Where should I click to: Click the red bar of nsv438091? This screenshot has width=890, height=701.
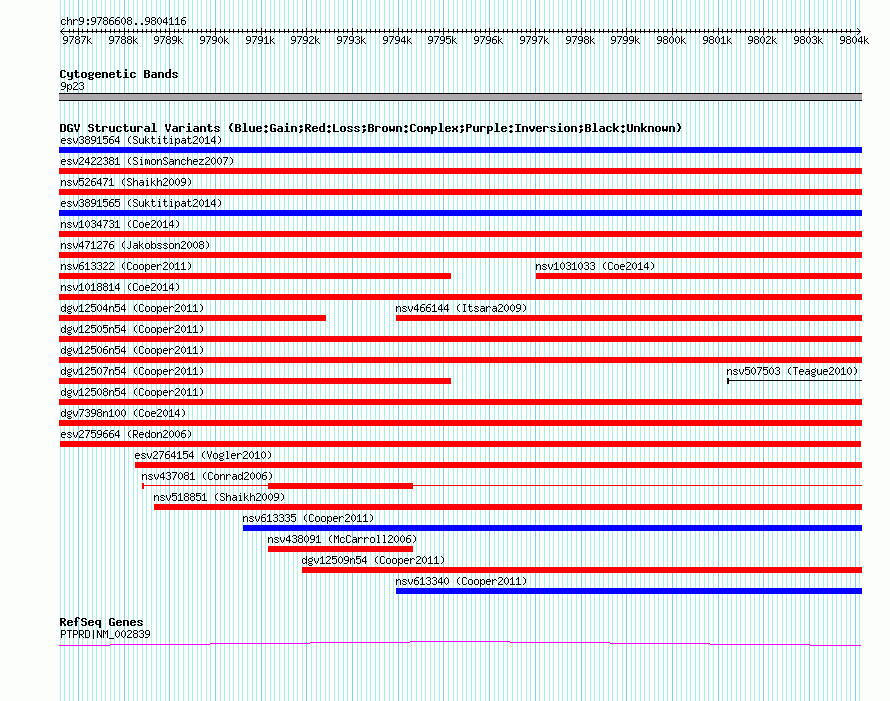tap(340, 549)
